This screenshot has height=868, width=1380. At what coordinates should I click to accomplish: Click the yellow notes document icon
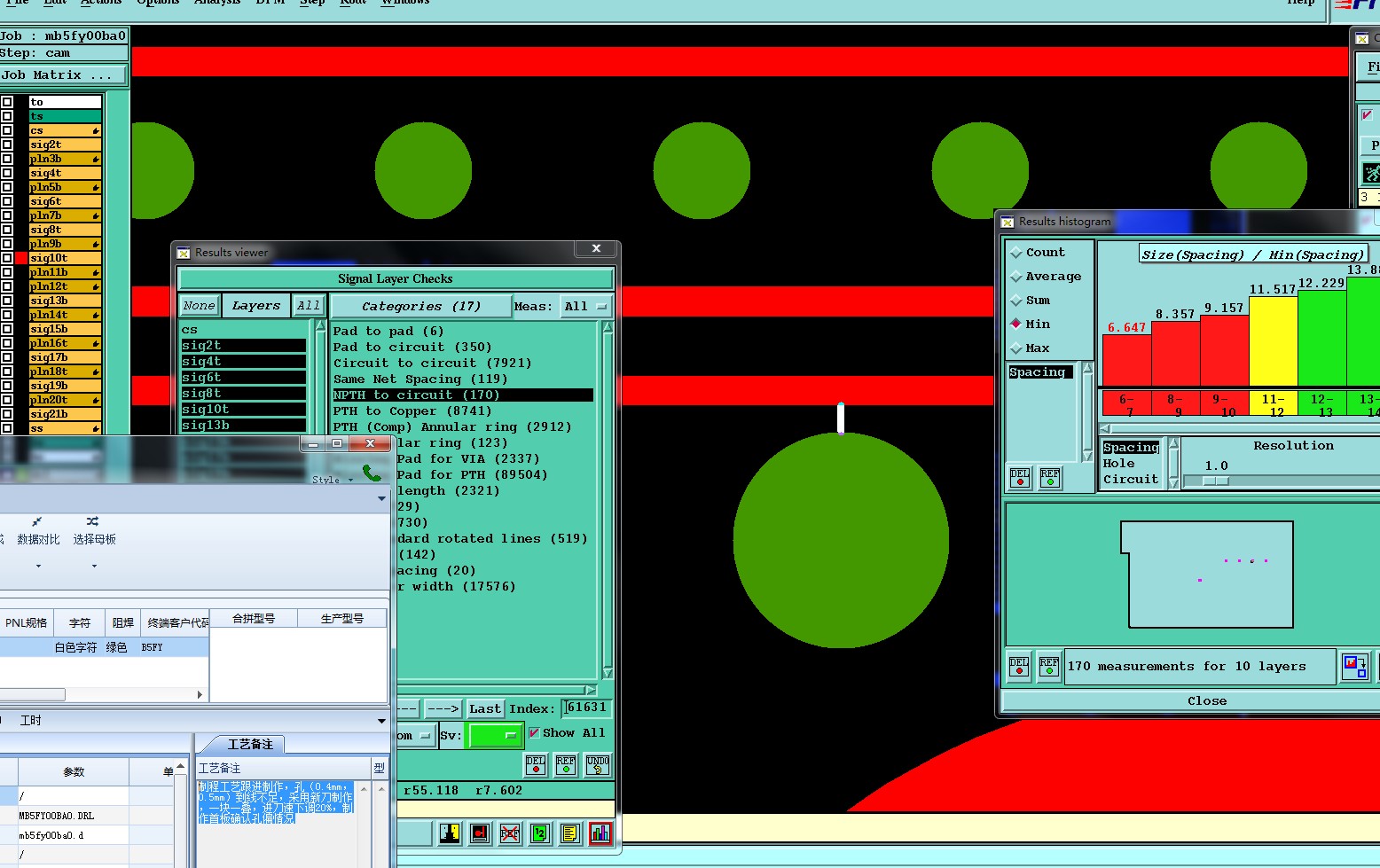click(570, 833)
